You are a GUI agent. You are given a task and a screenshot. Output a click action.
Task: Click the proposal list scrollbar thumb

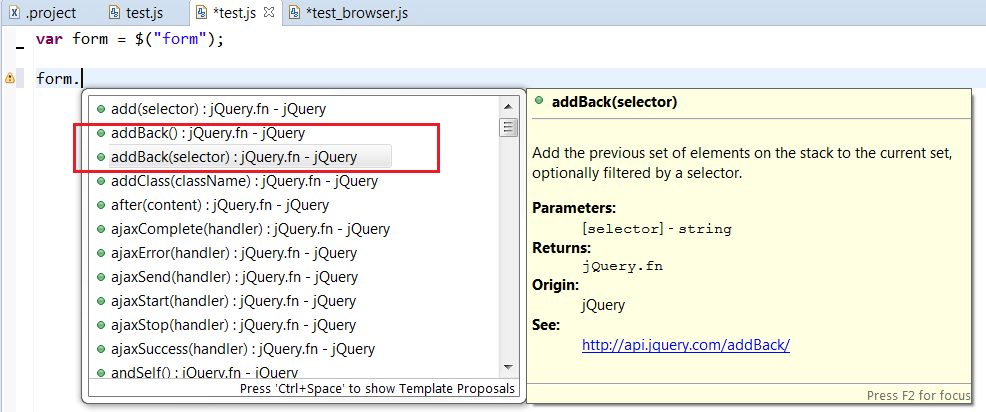pos(509,127)
